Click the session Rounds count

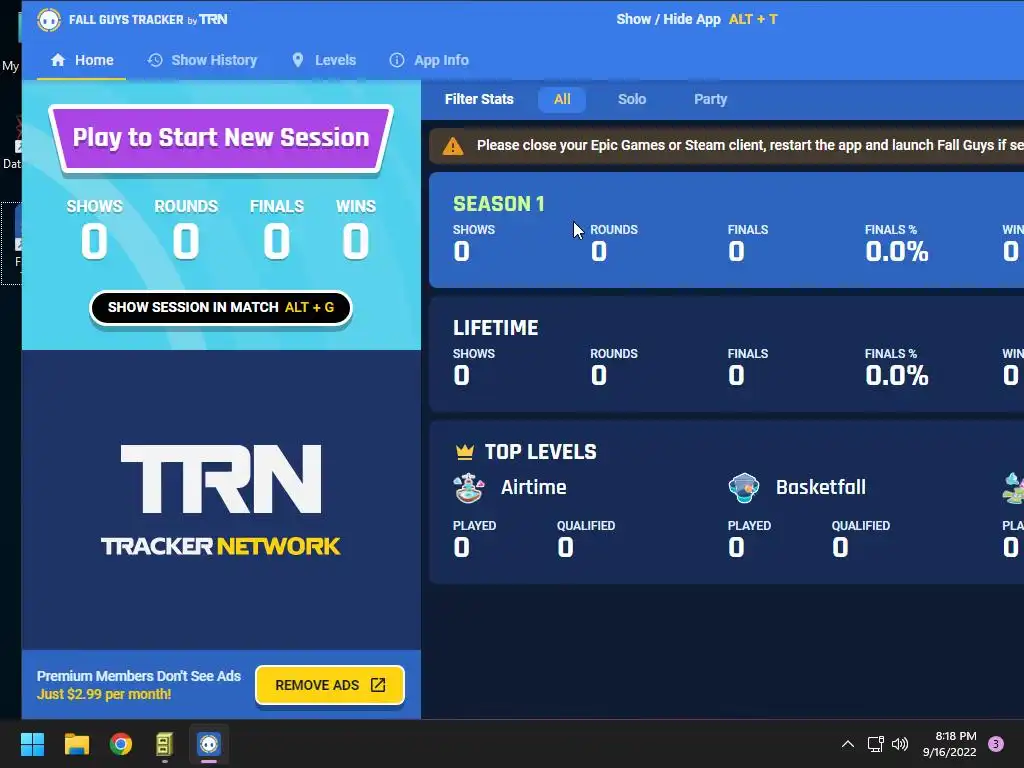pyautogui.click(x=186, y=241)
